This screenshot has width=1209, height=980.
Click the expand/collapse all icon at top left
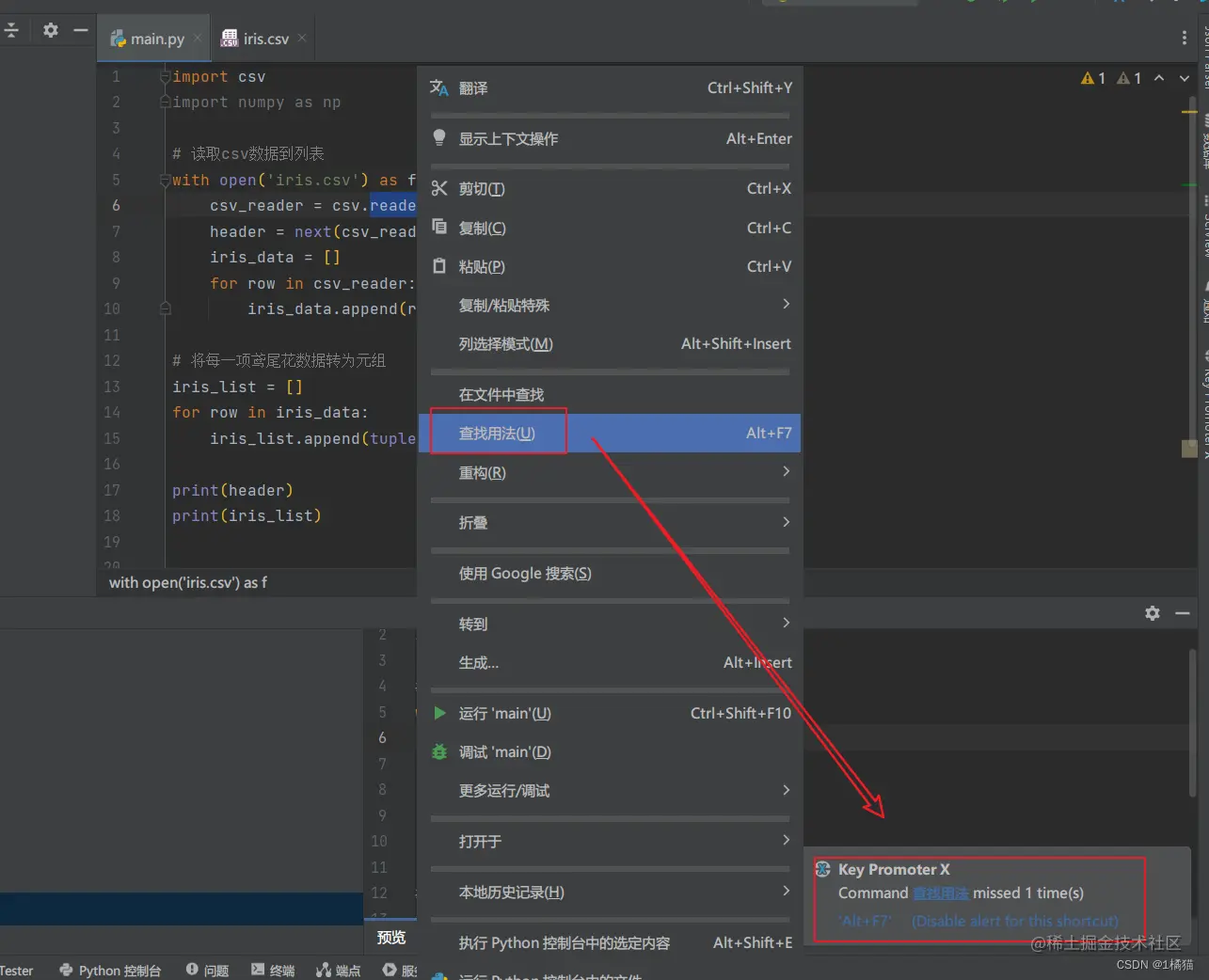11,30
